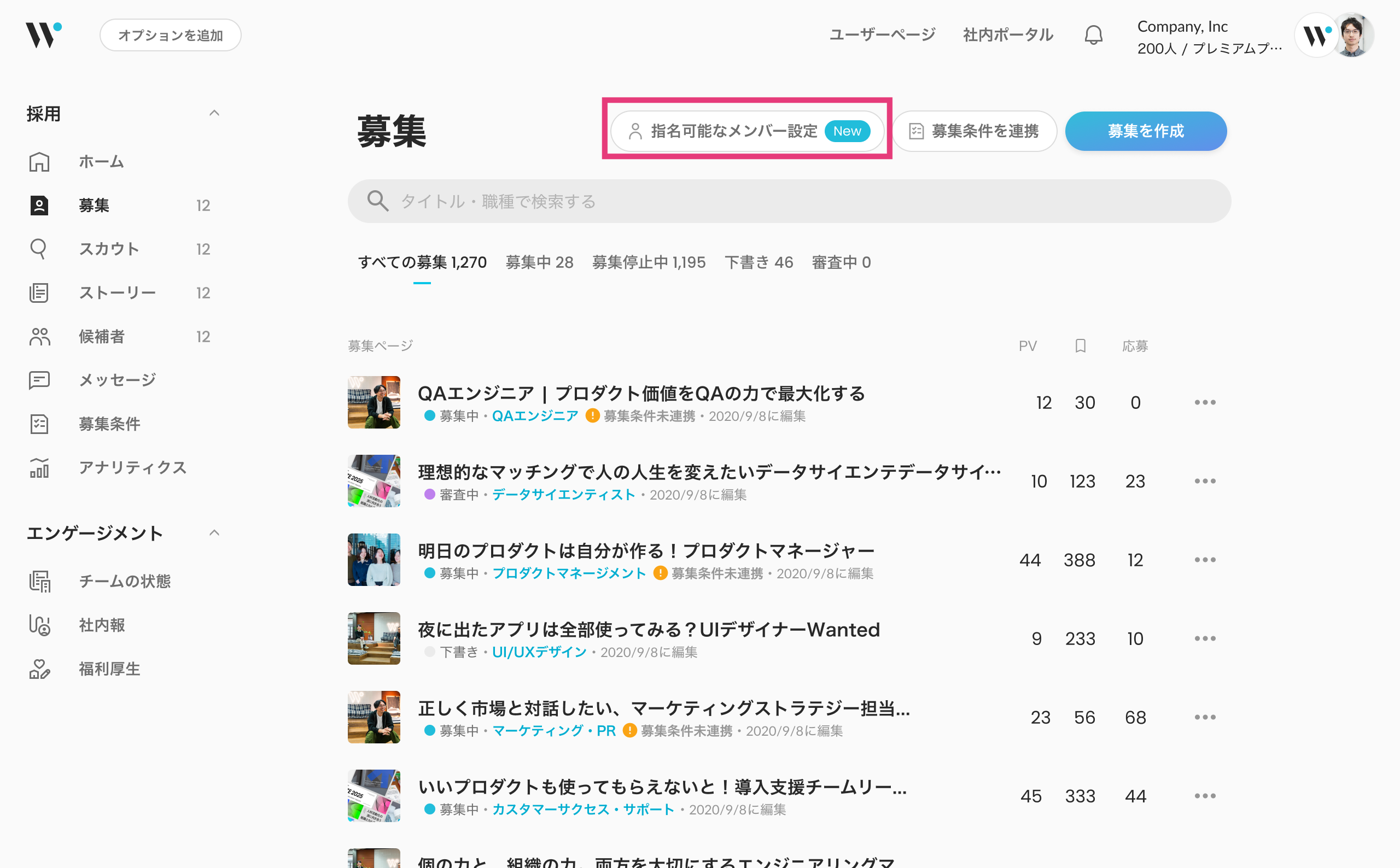Screen dimensions: 1400x868
Task: Open メッセージ messages in sidebar
Action: pos(116,380)
